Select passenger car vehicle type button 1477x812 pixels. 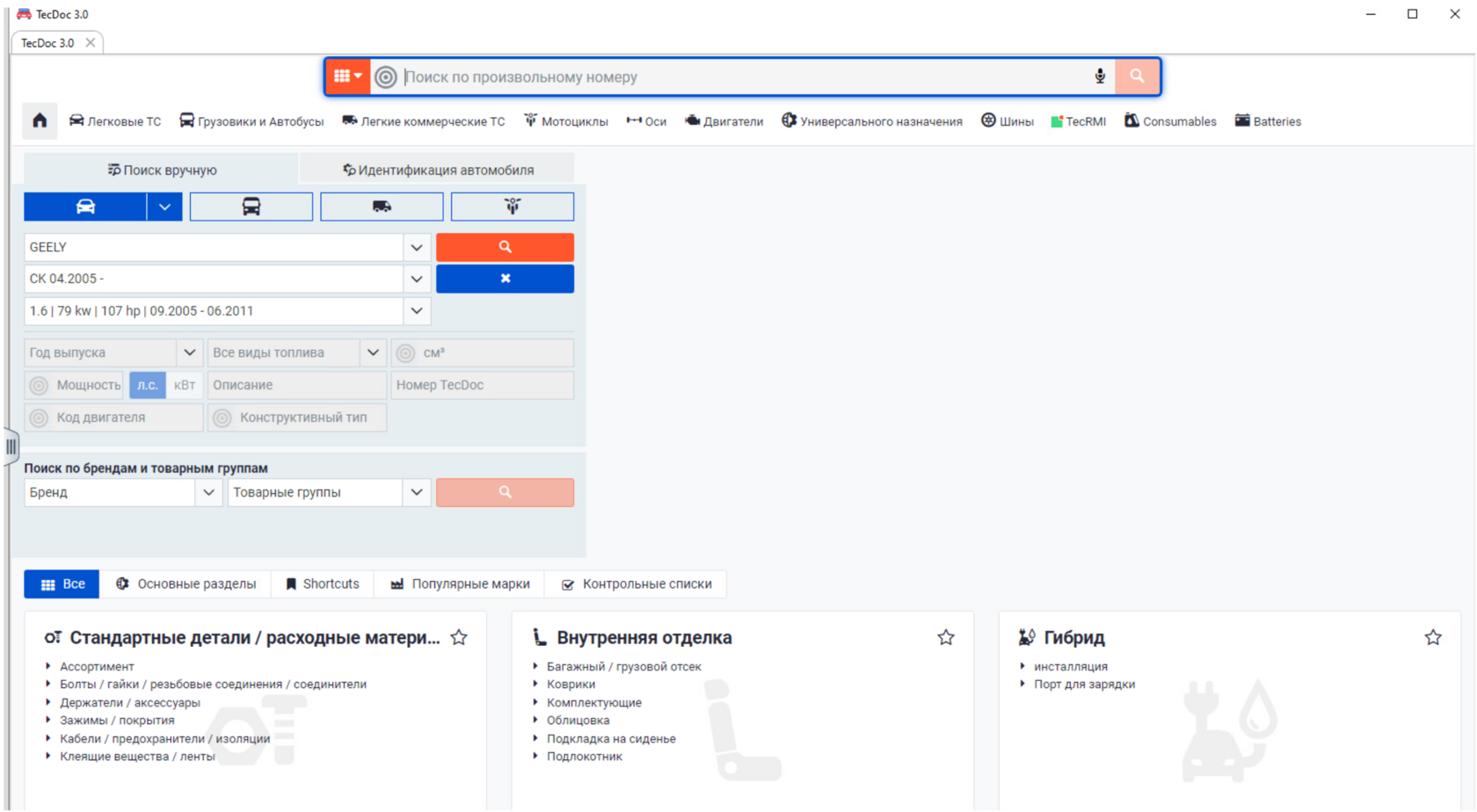point(85,207)
